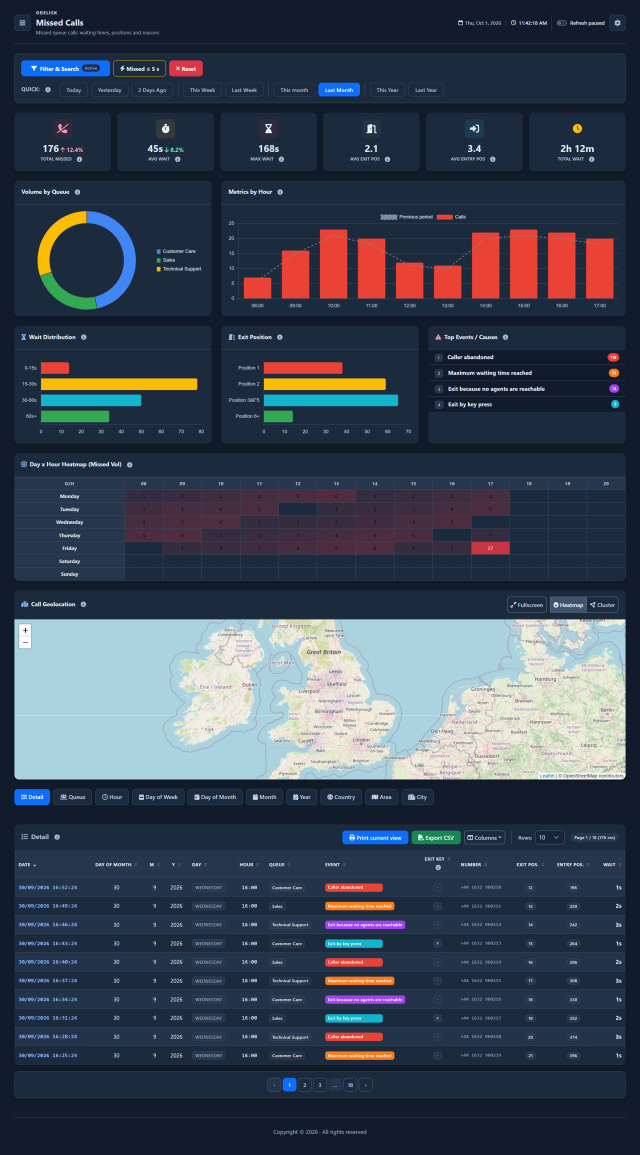Select the Today quick range

74,90
